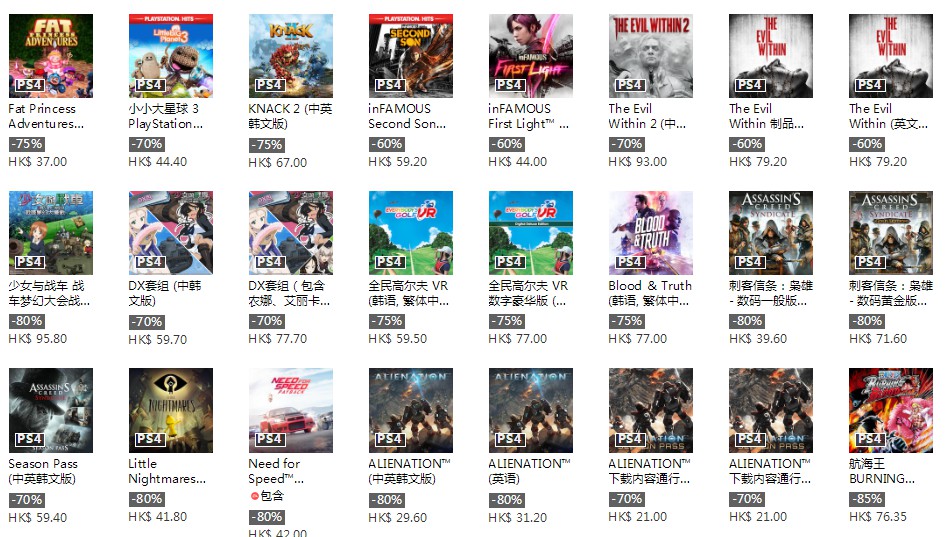This screenshot has width=945, height=537.
Task: Click the red bundle icon under Need for Speed
Action: coord(254,496)
